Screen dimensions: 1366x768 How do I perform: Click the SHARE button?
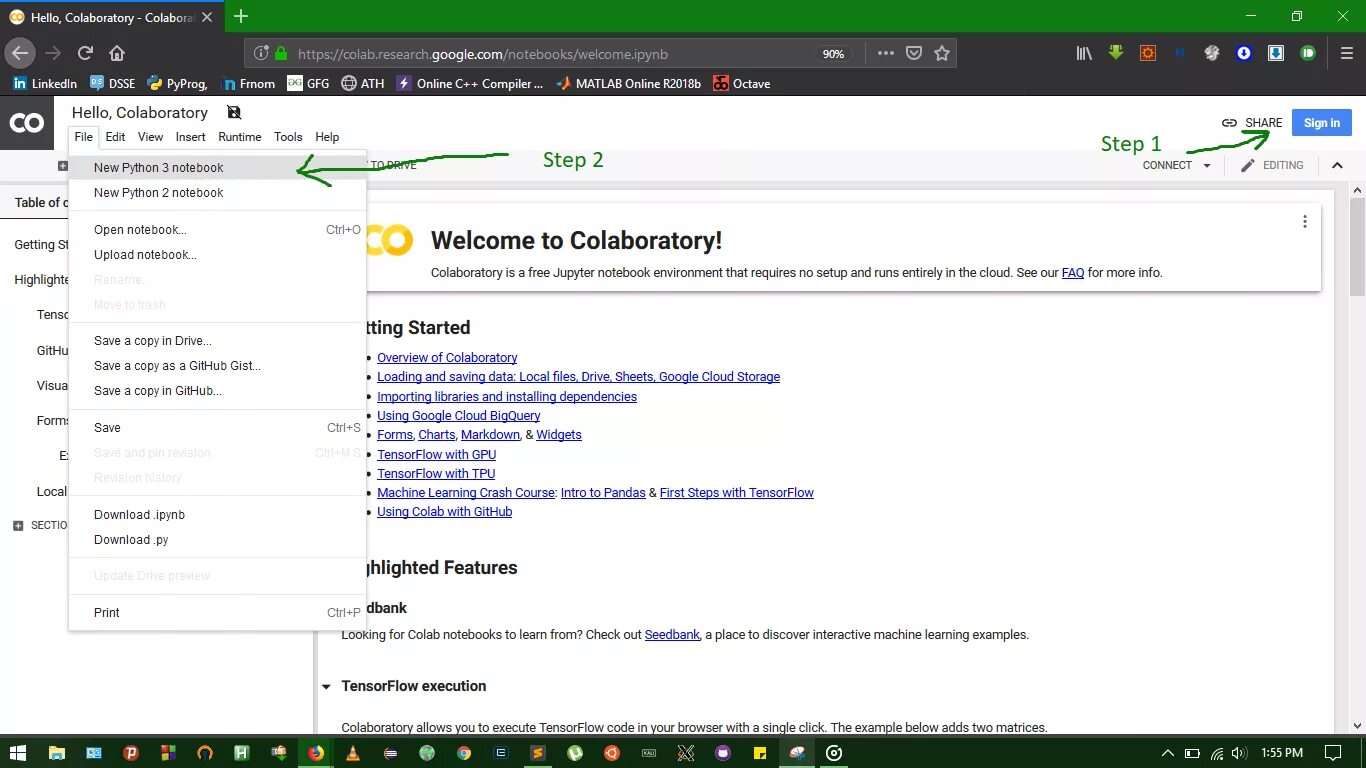pos(1263,123)
